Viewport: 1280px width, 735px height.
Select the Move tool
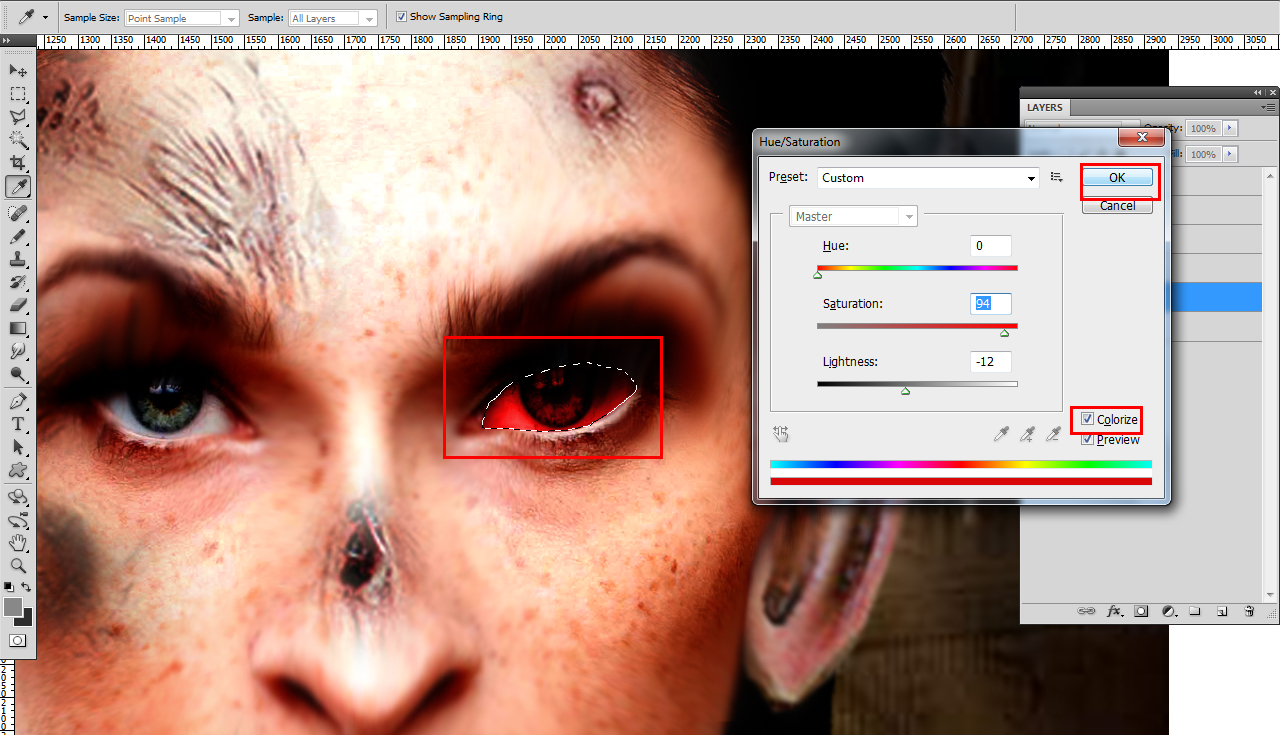coord(18,71)
